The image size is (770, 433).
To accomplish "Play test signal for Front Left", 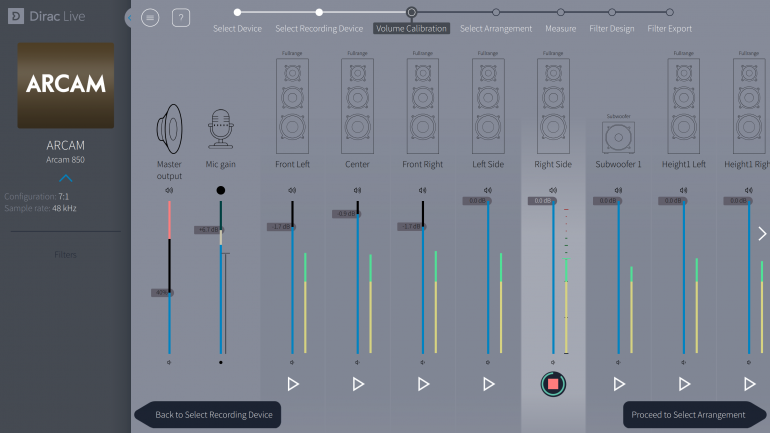I will coord(293,384).
